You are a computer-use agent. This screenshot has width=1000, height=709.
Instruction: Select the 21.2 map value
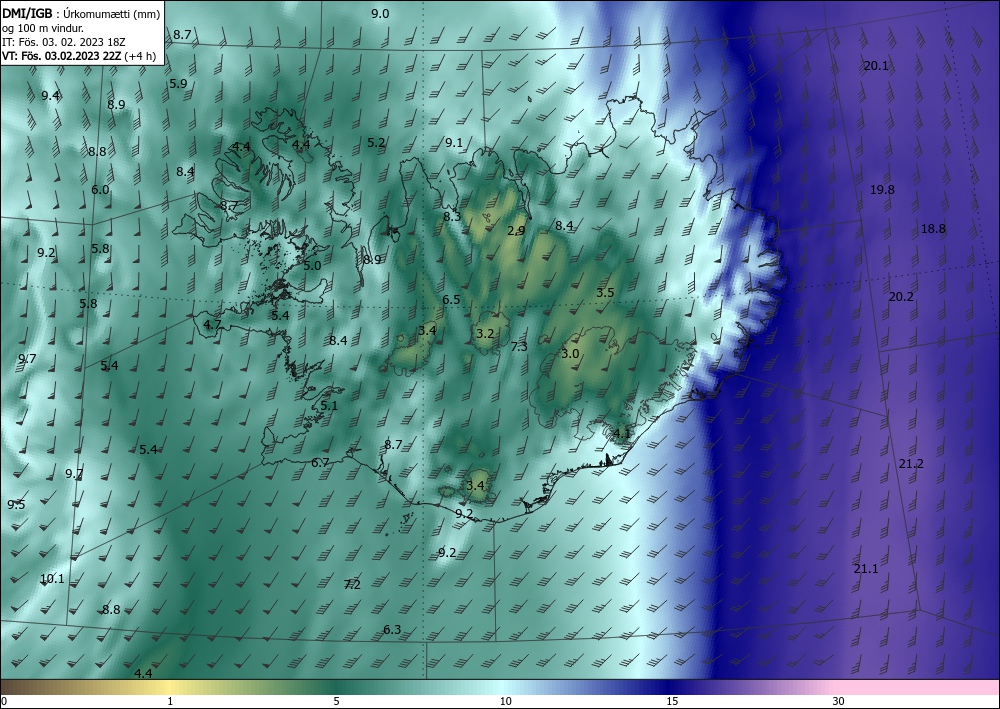point(911,464)
